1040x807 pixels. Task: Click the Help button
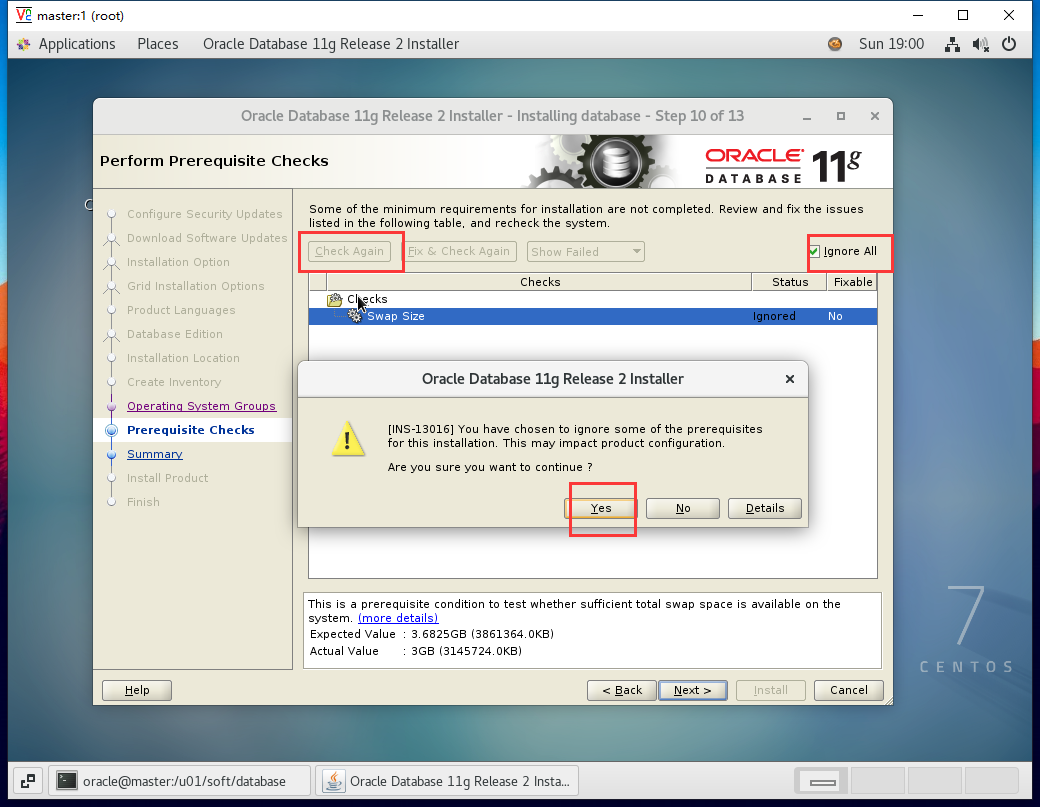tap(137, 690)
